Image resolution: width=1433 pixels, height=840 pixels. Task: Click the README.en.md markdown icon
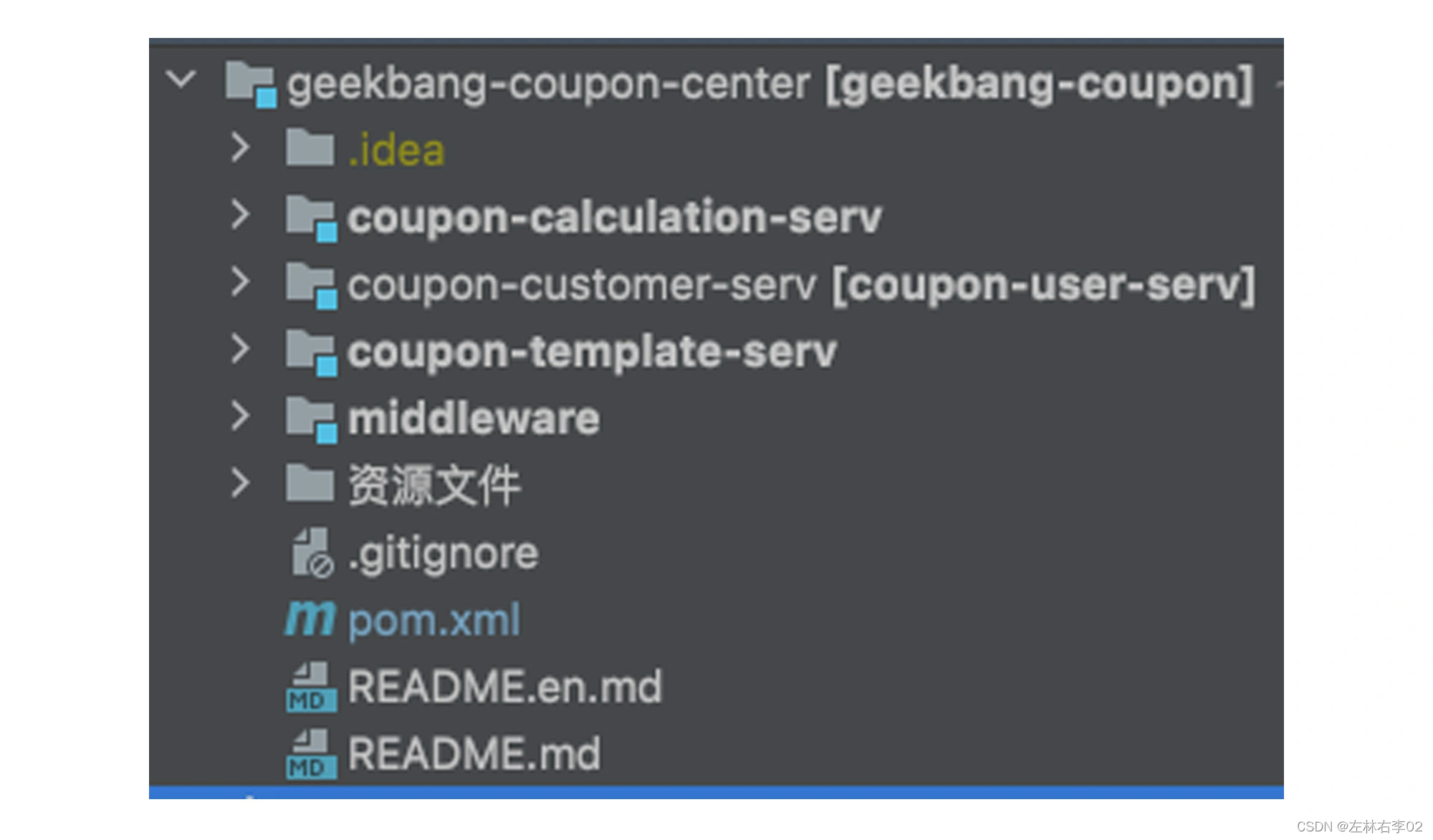click(312, 687)
